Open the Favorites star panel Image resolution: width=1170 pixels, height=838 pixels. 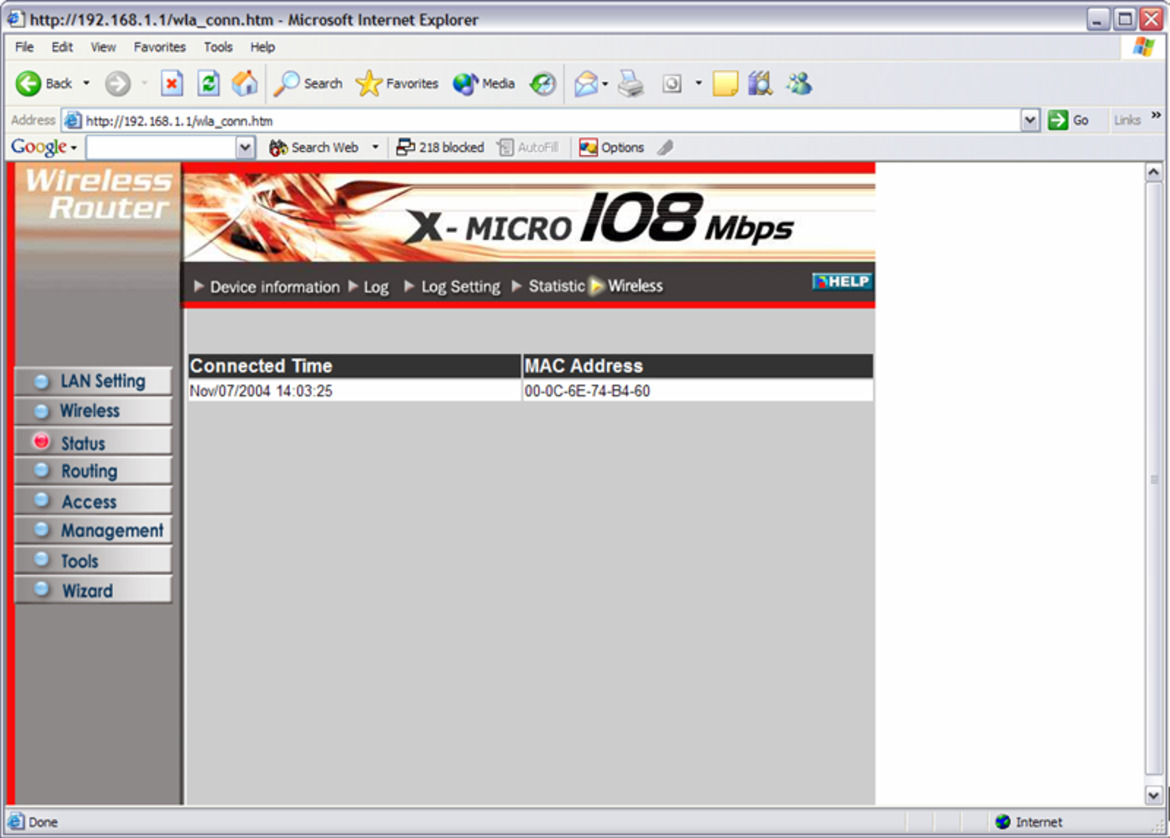pyautogui.click(x=397, y=84)
